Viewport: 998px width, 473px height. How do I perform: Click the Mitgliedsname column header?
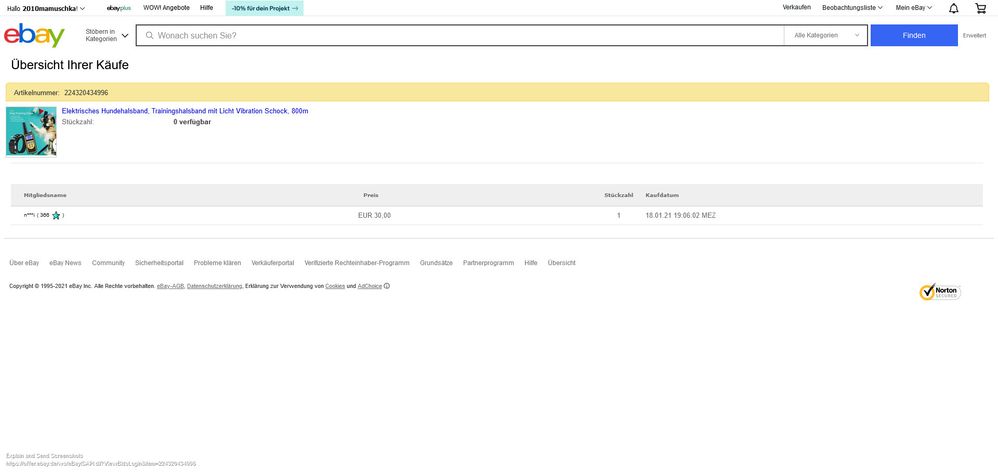(x=45, y=195)
